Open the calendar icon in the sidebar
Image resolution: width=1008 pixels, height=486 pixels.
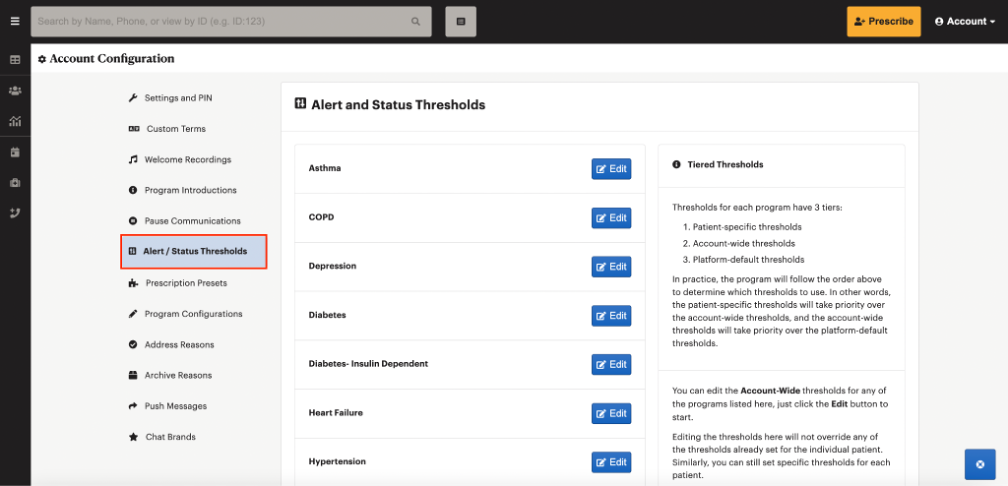(x=15, y=152)
